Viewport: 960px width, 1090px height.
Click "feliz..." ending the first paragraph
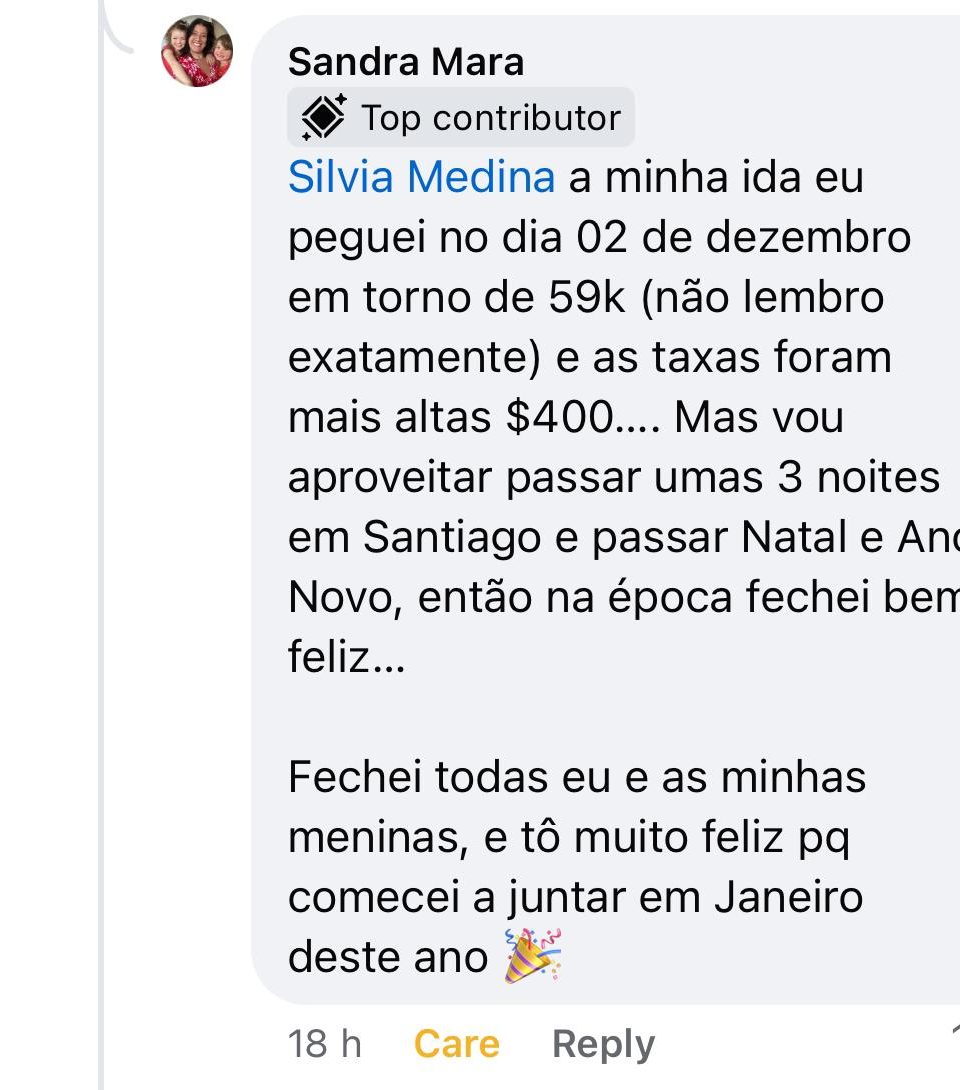346,657
